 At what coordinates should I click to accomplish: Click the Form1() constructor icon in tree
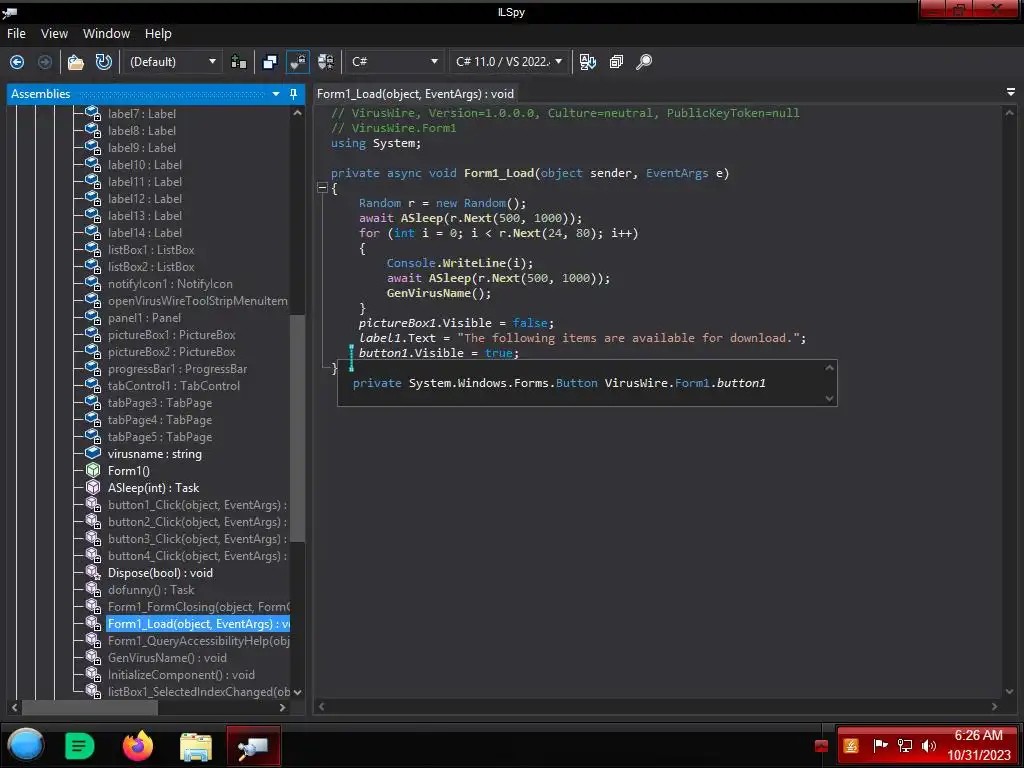93,470
